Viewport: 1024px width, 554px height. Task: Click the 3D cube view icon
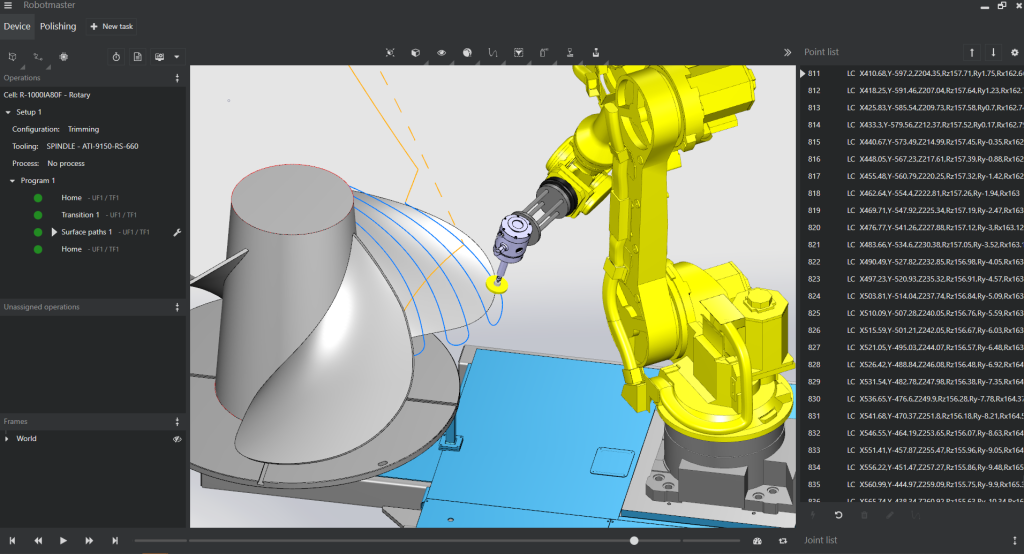415,52
